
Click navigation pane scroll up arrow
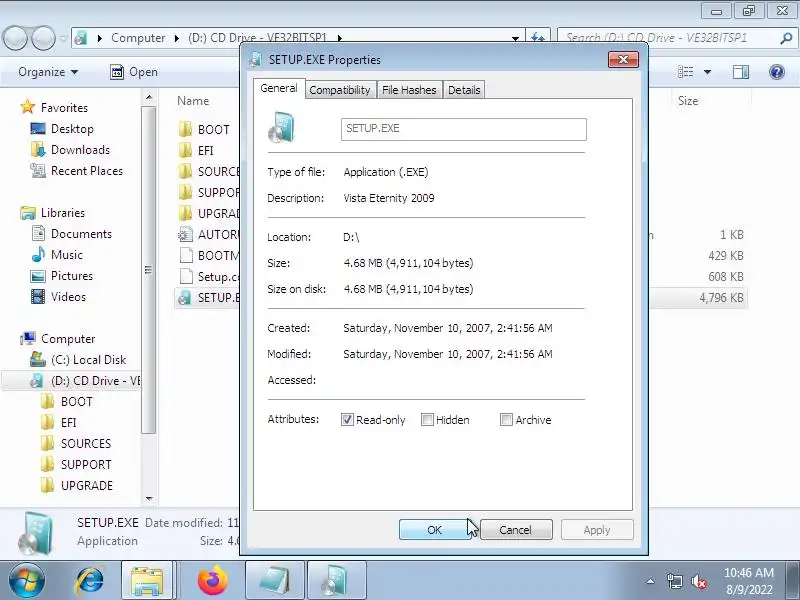pyautogui.click(x=148, y=97)
